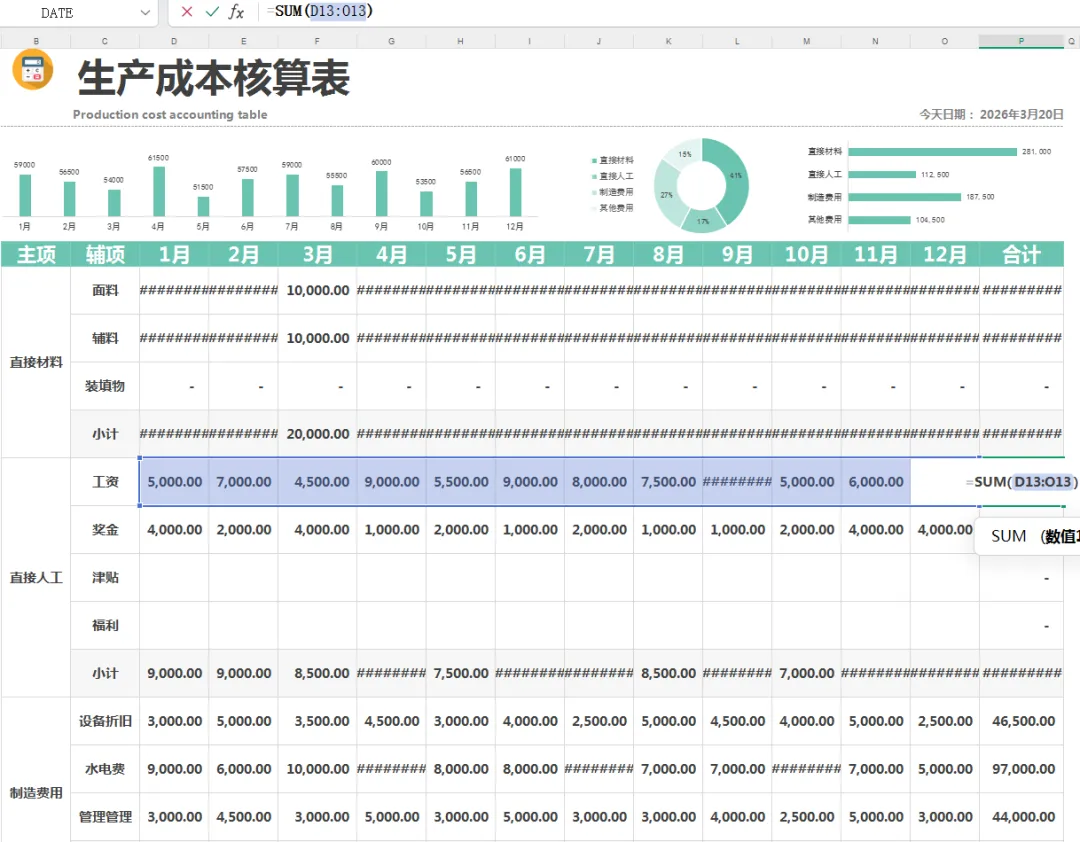Click the 主项 header cell
The height and width of the screenshot is (842, 1080).
(36, 254)
